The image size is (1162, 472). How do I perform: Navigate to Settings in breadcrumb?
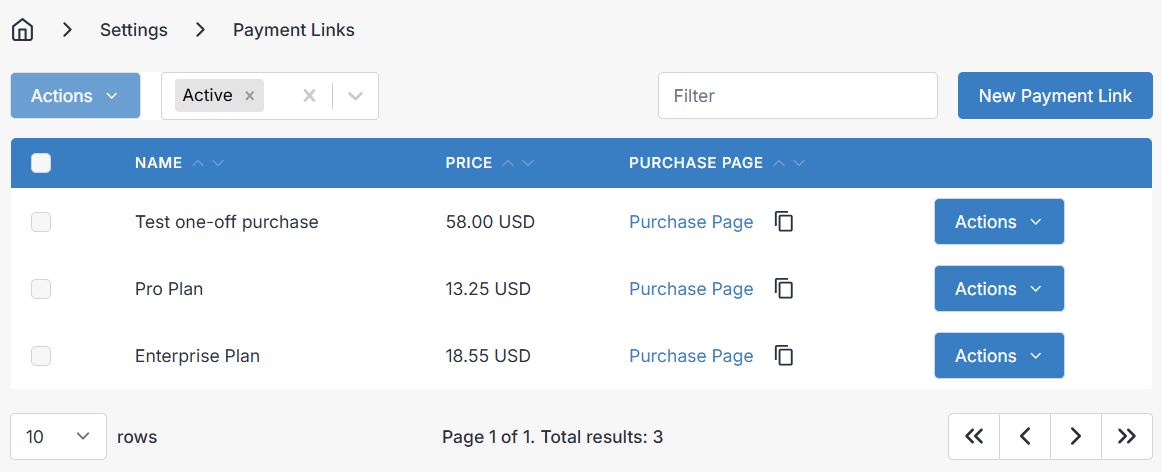[134, 30]
